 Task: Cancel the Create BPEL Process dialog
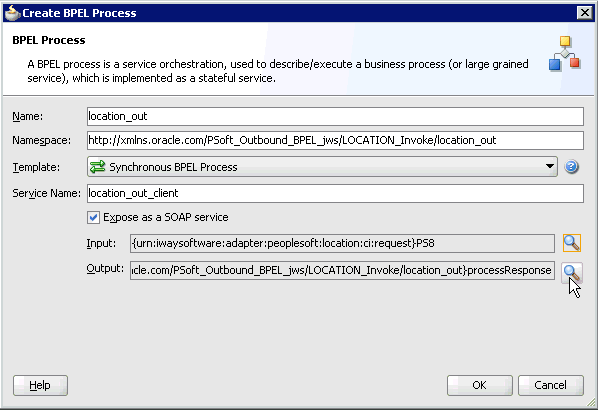(550, 385)
